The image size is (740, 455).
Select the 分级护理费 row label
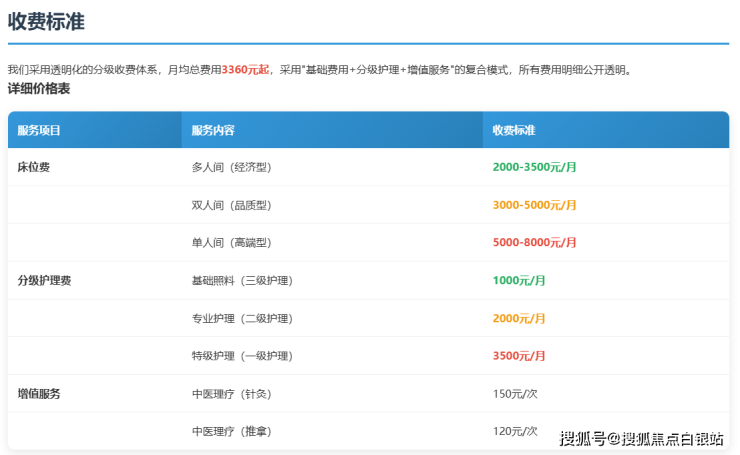[44, 281]
